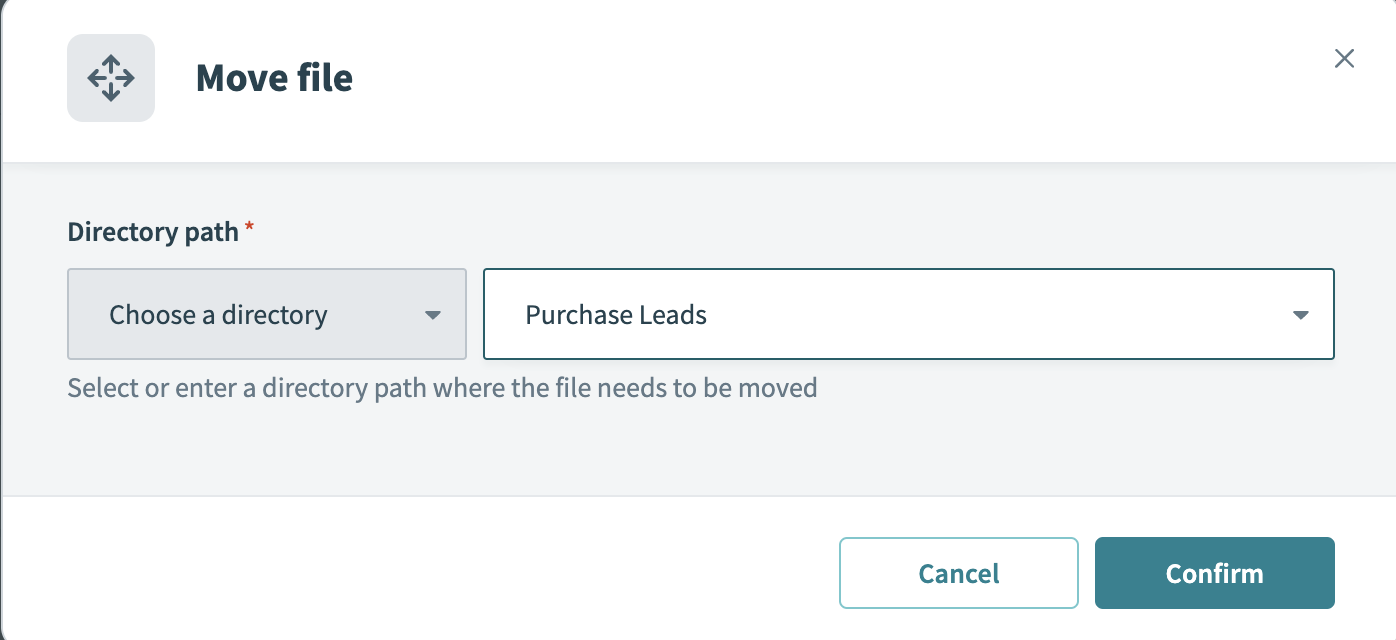Click the Move file dialog title

[274, 77]
